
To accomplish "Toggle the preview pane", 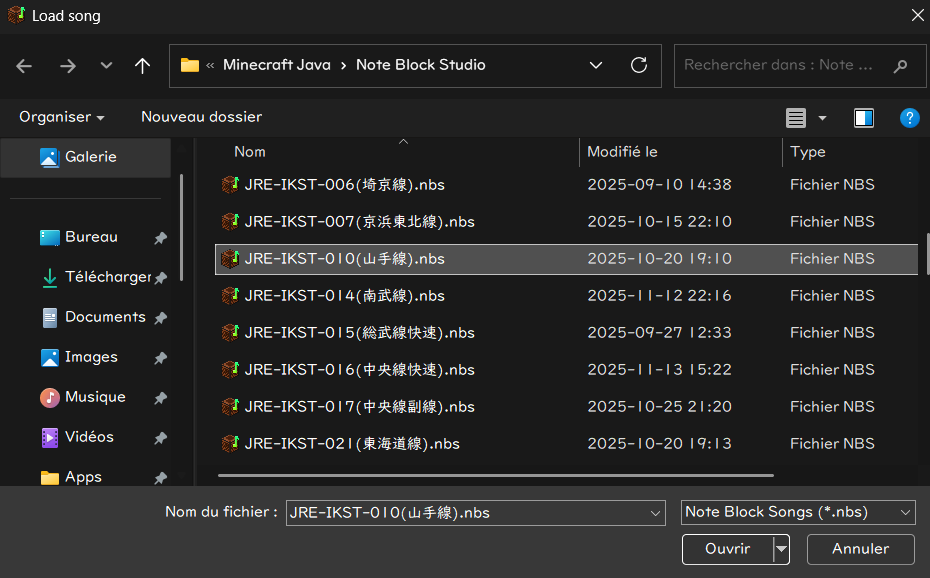I will click(x=864, y=118).
